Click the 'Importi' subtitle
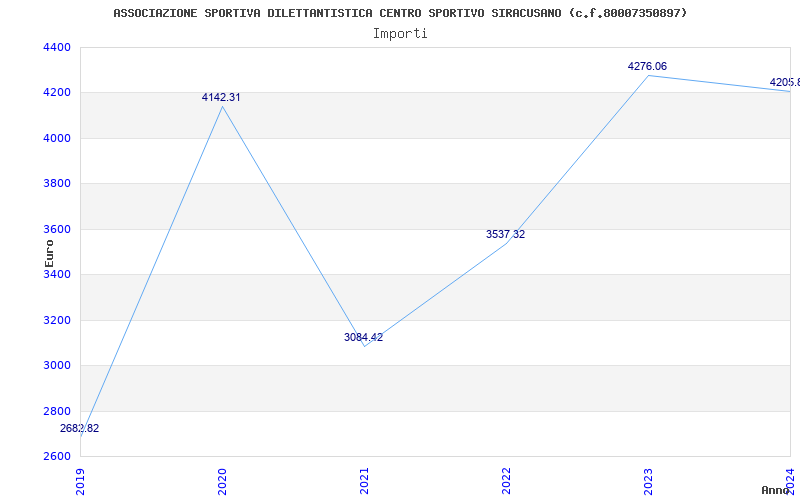 400,34
